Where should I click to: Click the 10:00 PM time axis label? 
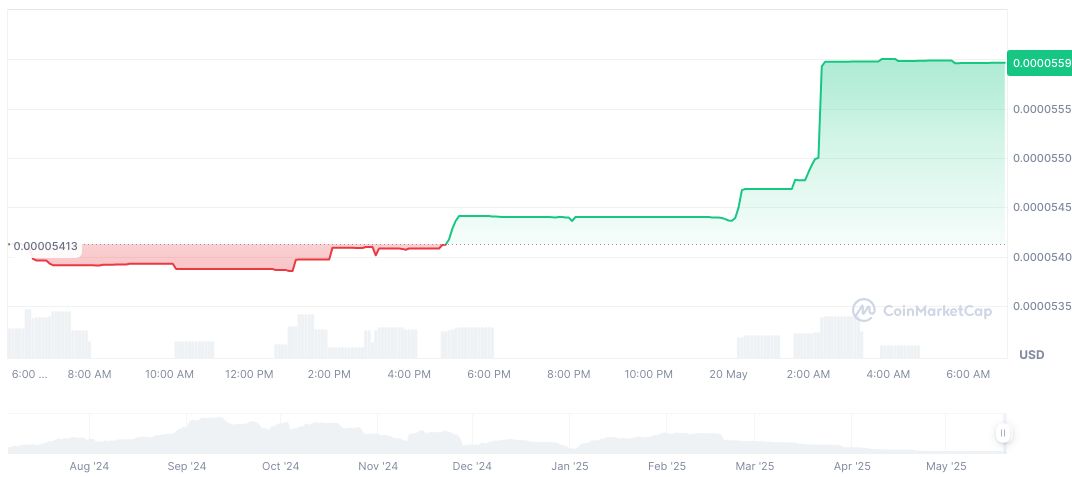(648, 374)
